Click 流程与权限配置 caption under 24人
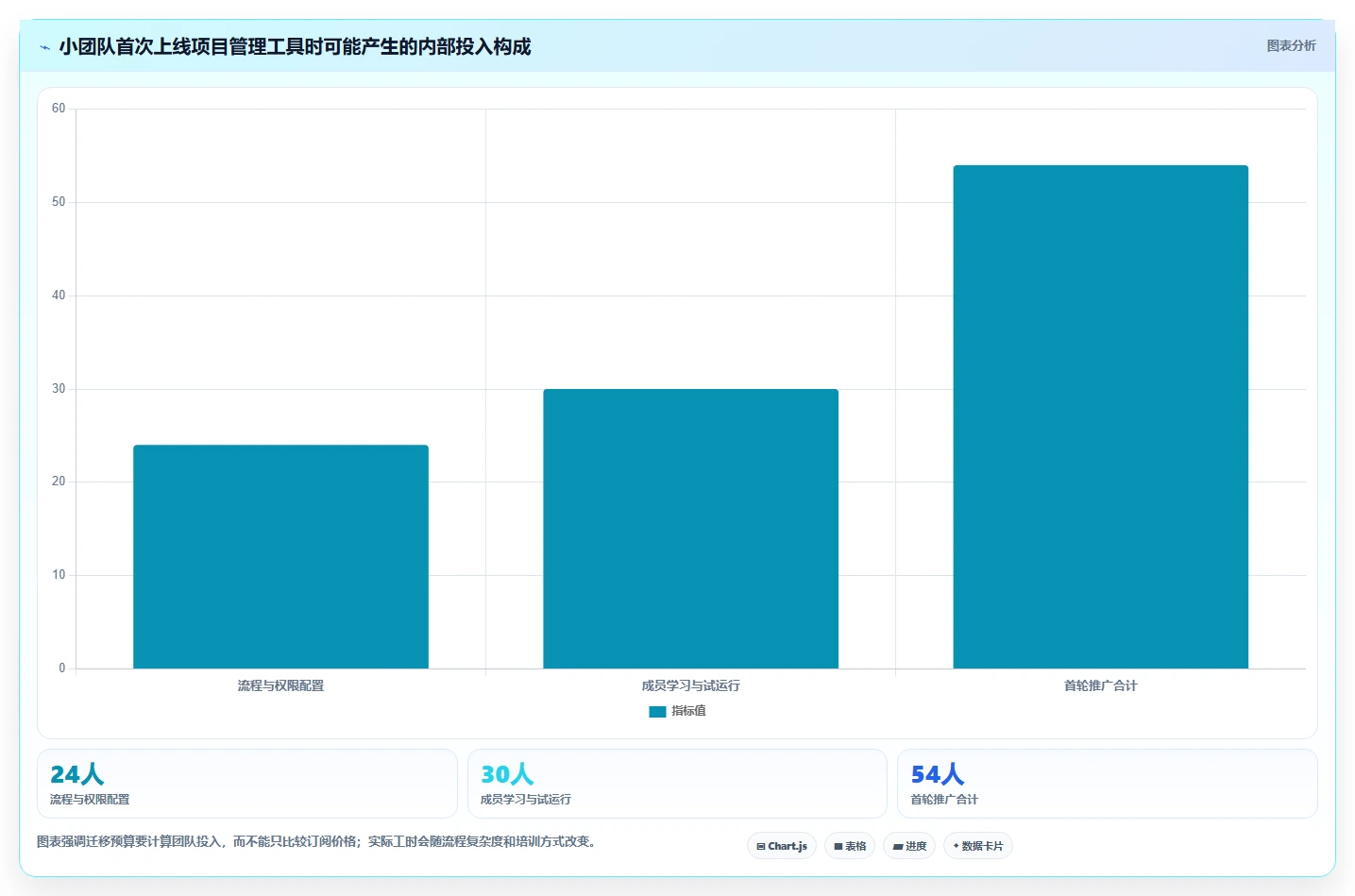The height and width of the screenshot is (896, 1355). click(90, 800)
